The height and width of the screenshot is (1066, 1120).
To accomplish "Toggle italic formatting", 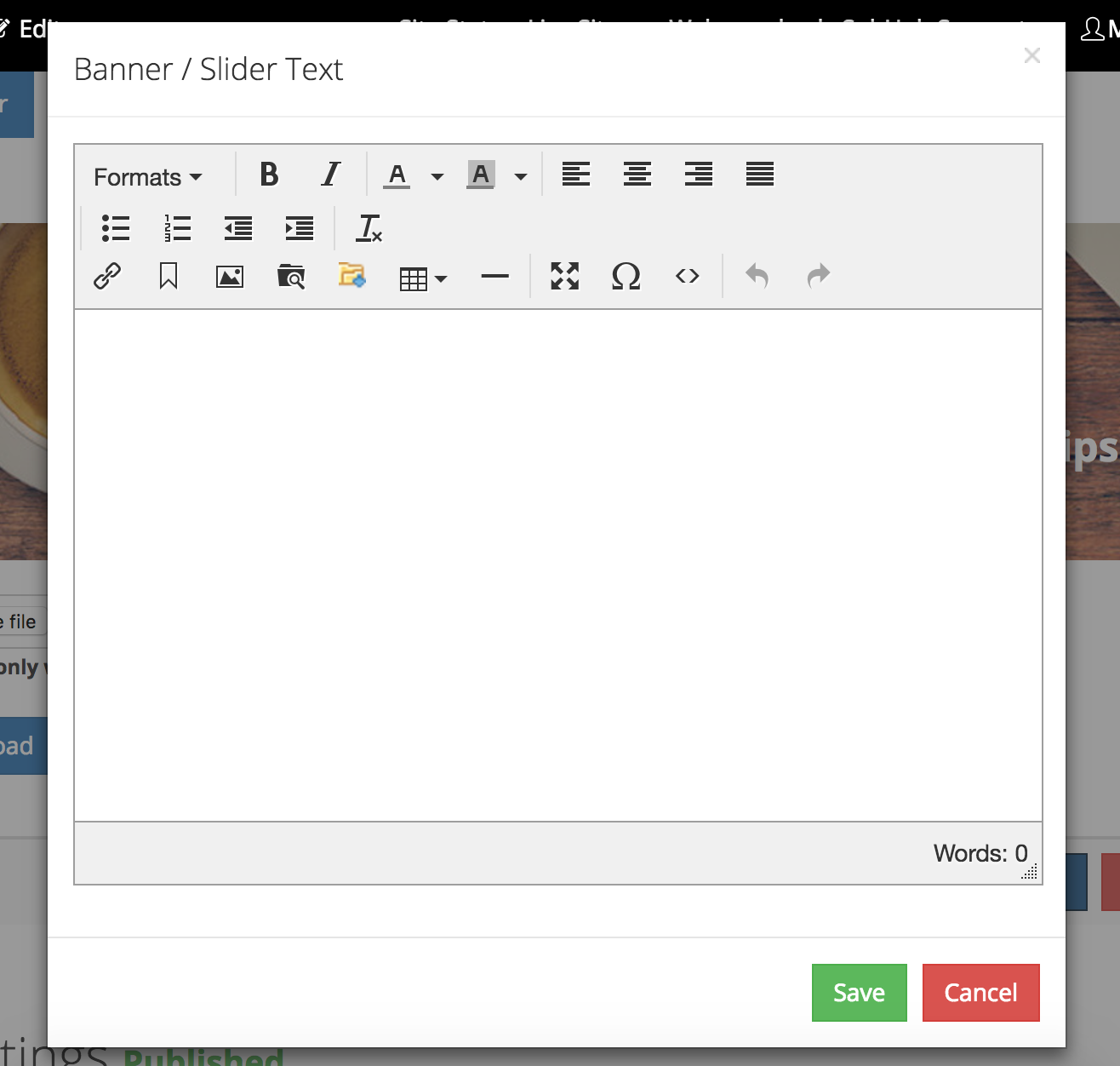I will [330, 175].
